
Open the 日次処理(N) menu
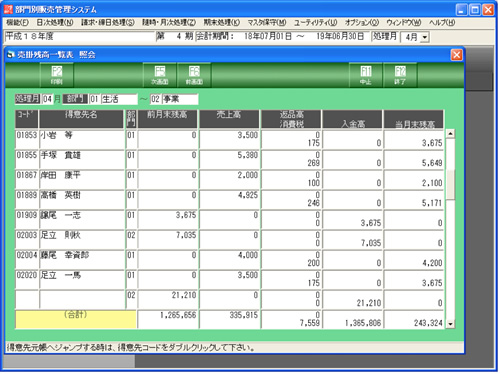click(54, 23)
